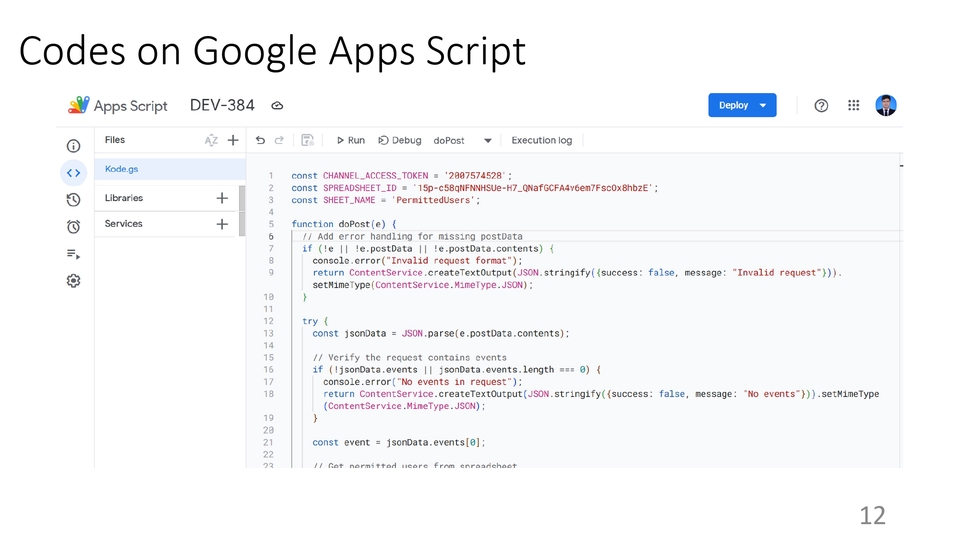The width and height of the screenshot is (960, 540).
Task: Click the redo arrow in toolbar
Action: [279, 141]
